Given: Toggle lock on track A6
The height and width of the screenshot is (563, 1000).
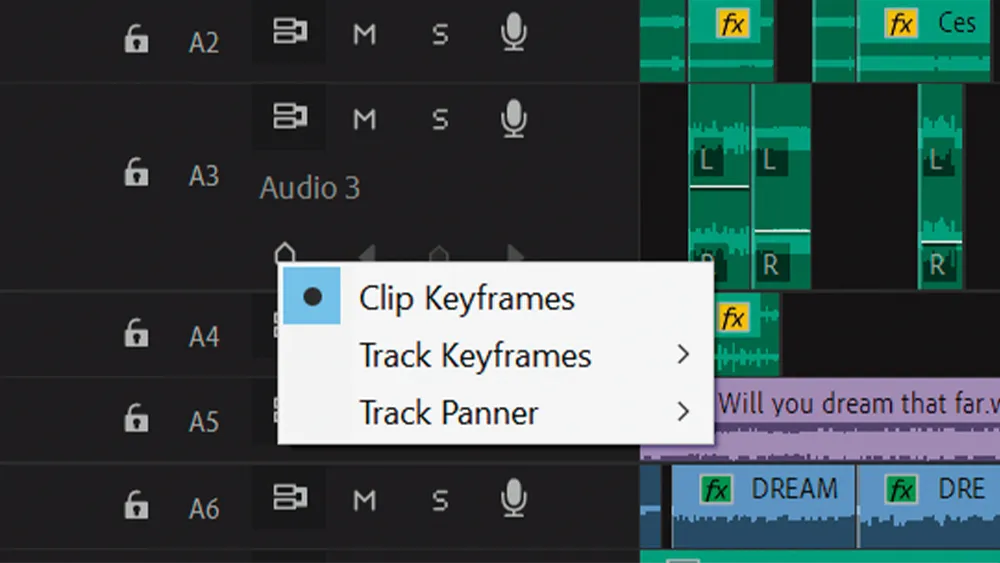Looking at the screenshot, I should click(135, 506).
